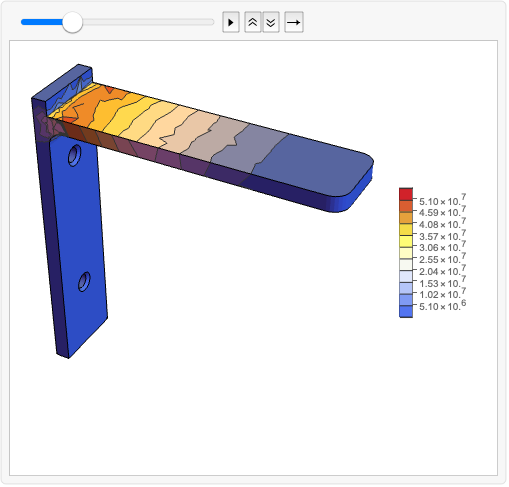The width and height of the screenshot is (509, 487).
Task: Click the slower double-down-chevron button
Action: [271, 22]
